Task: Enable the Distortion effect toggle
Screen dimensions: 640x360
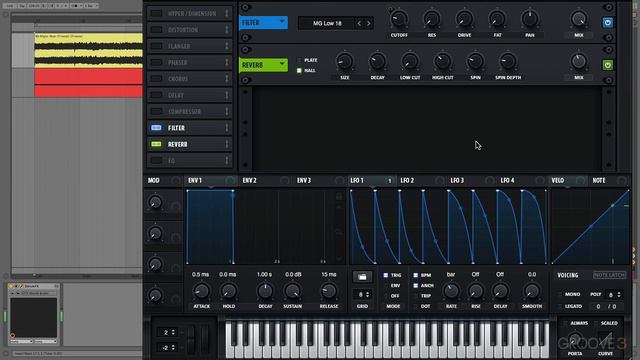Action: click(x=156, y=30)
